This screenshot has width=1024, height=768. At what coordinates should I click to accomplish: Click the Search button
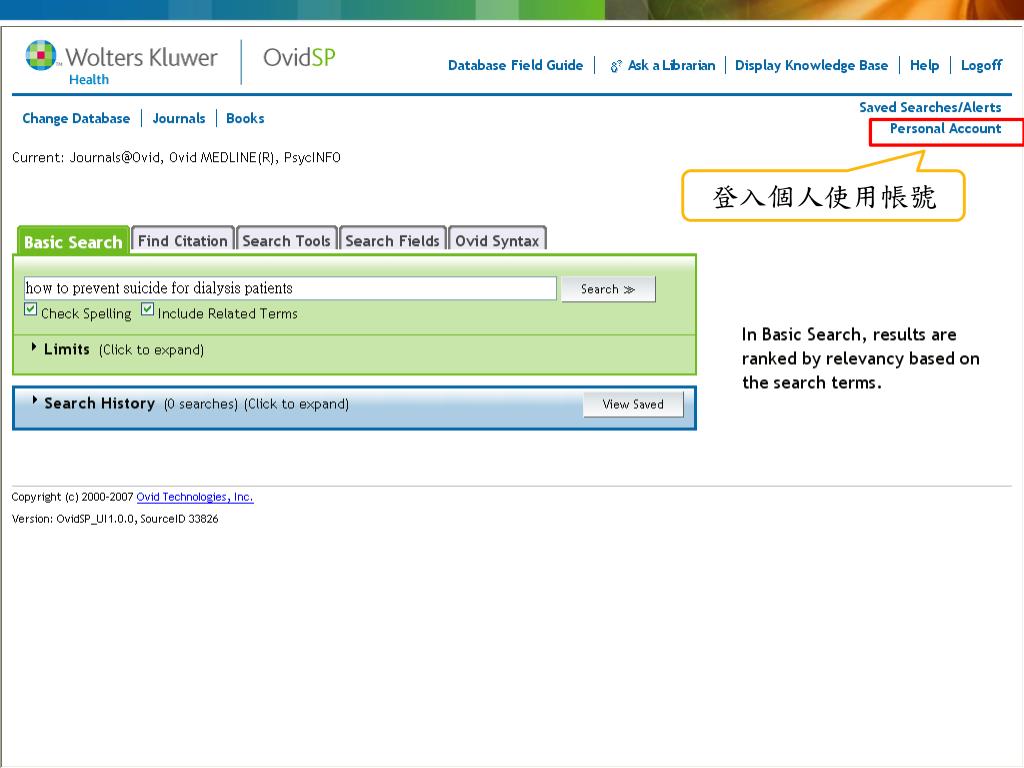point(608,289)
